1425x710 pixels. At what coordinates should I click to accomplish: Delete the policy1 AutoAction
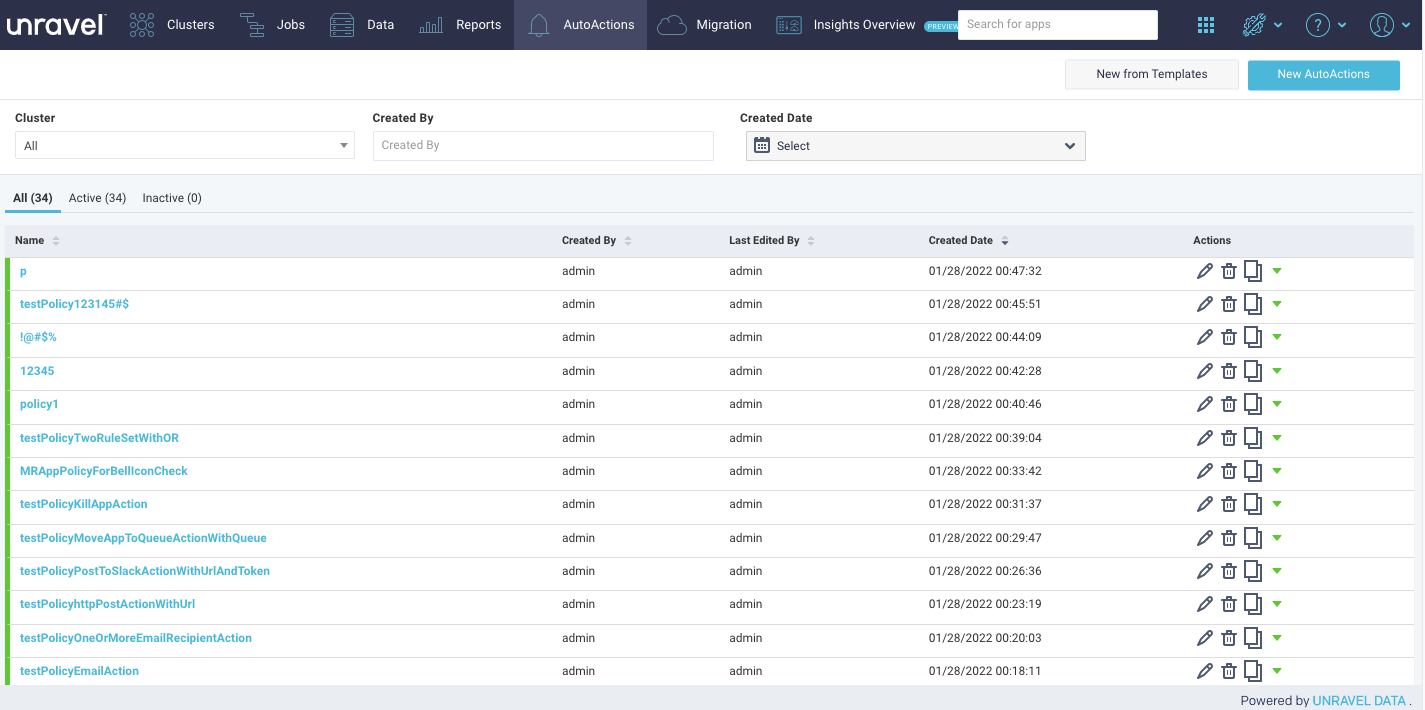(1229, 404)
